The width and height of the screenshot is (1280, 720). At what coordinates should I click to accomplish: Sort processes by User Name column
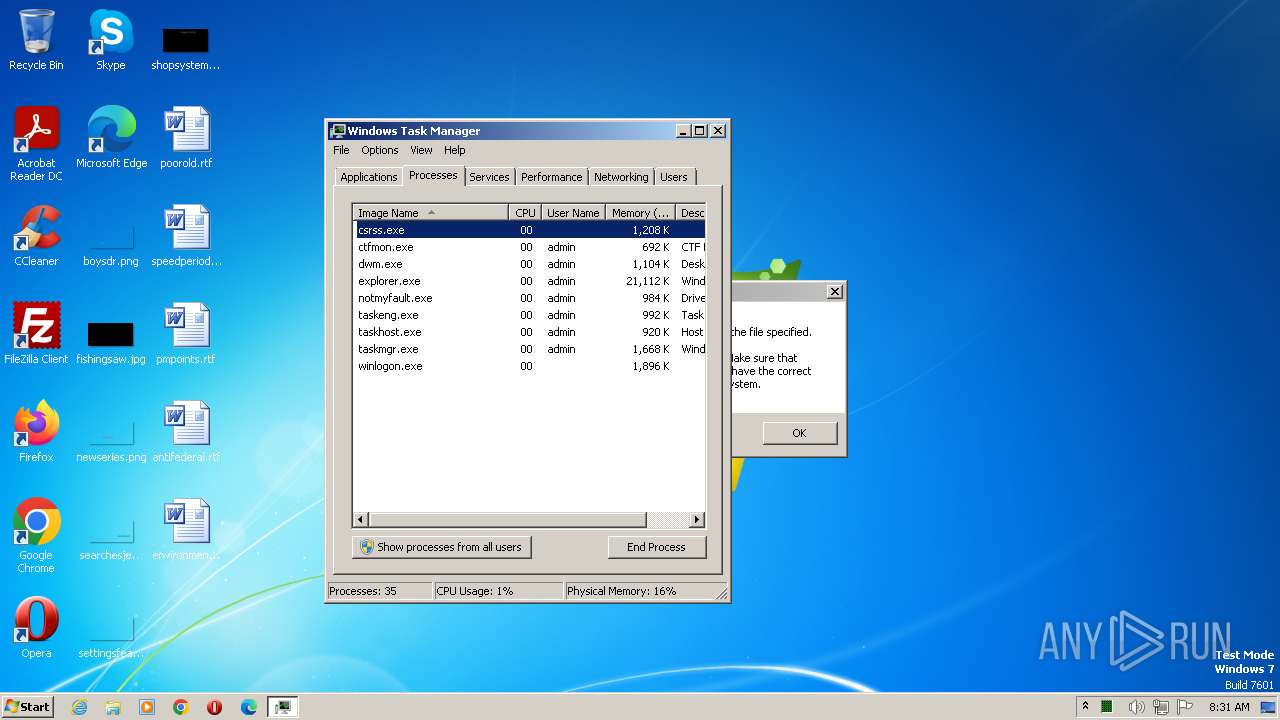click(x=573, y=213)
